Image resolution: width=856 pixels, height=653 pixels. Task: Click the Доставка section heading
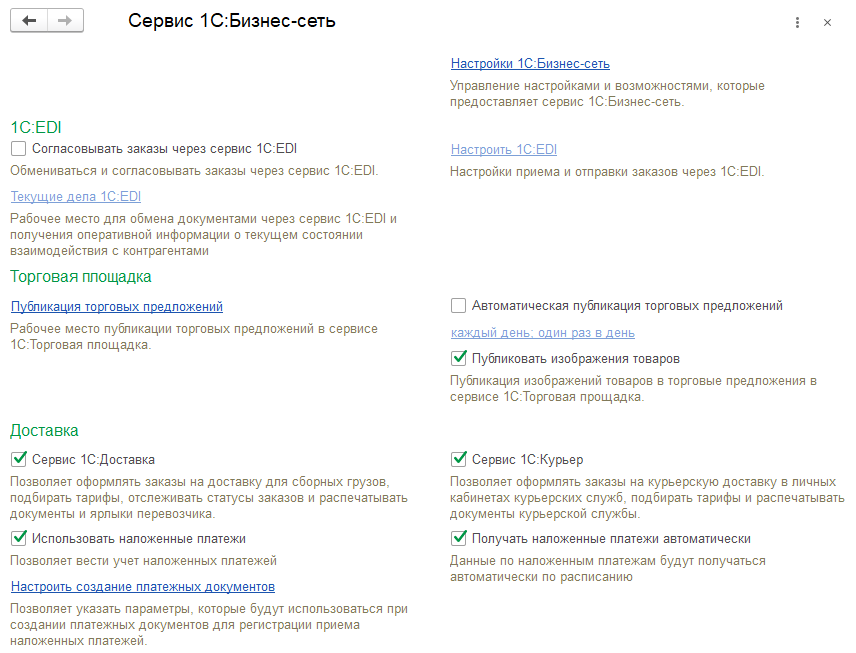click(x=44, y=431)
